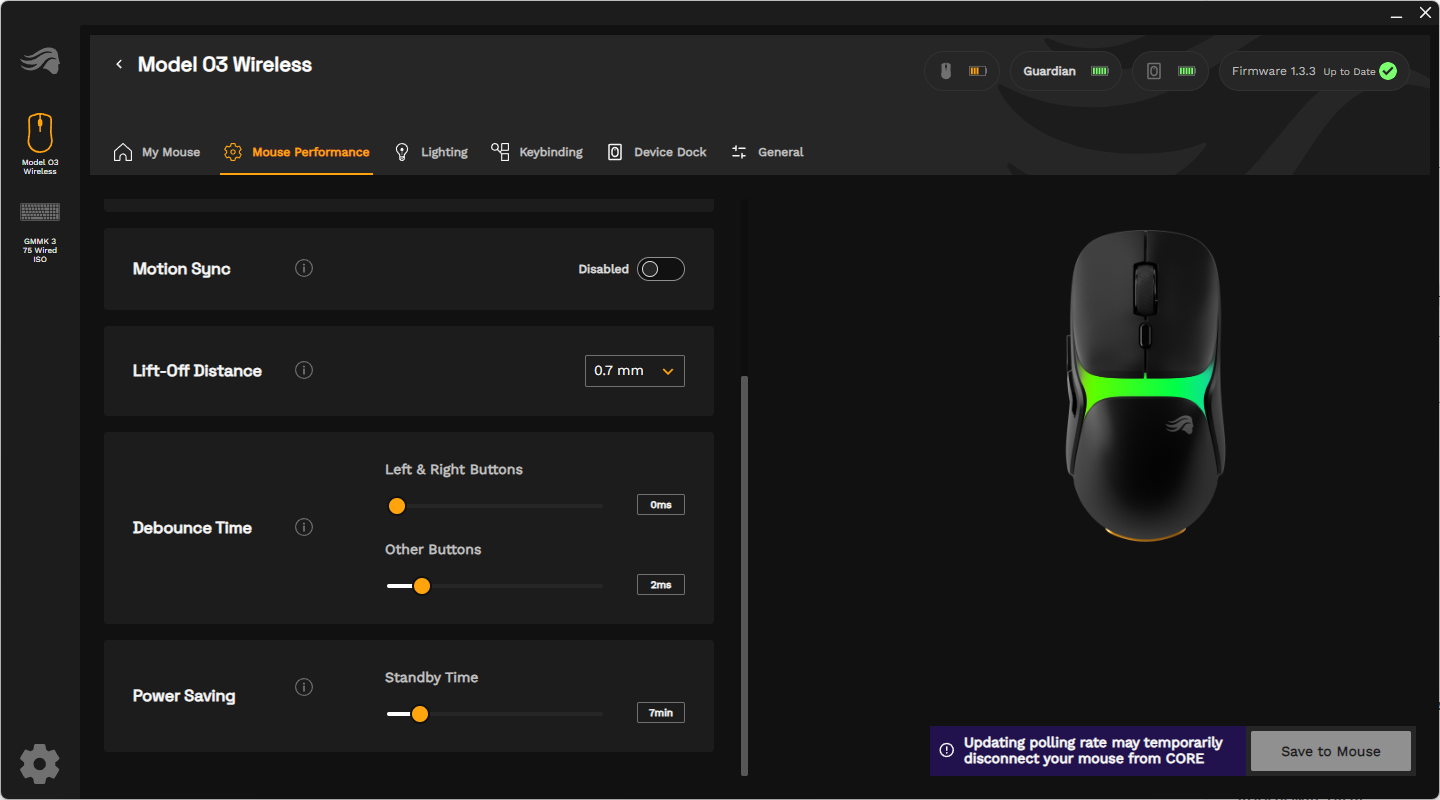Click the Save to Mouse button
Image resolution: width=1440 pixels, height=800 pixels.
(1331, 751)
